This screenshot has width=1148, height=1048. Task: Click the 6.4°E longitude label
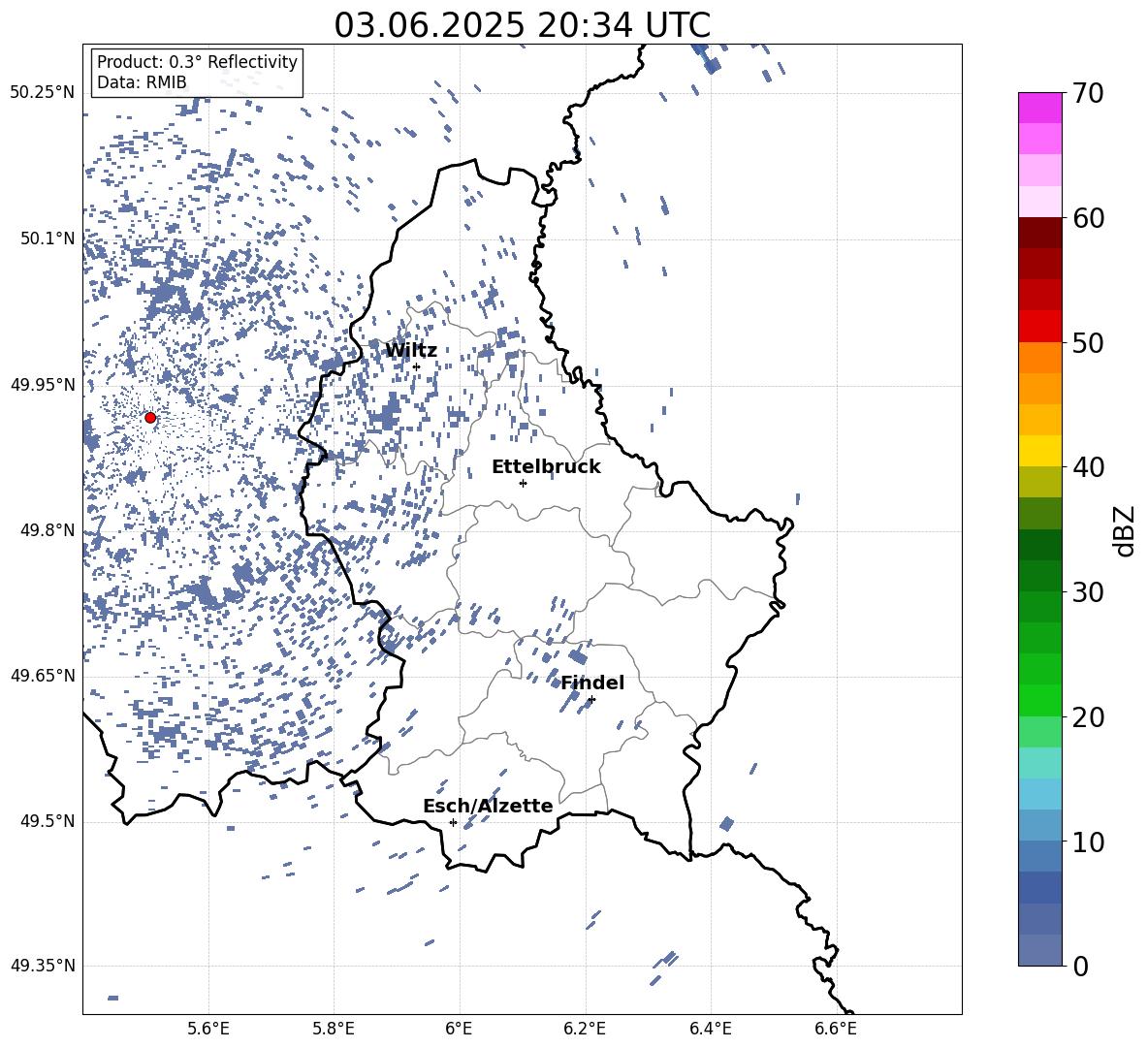pos(711,1030)
